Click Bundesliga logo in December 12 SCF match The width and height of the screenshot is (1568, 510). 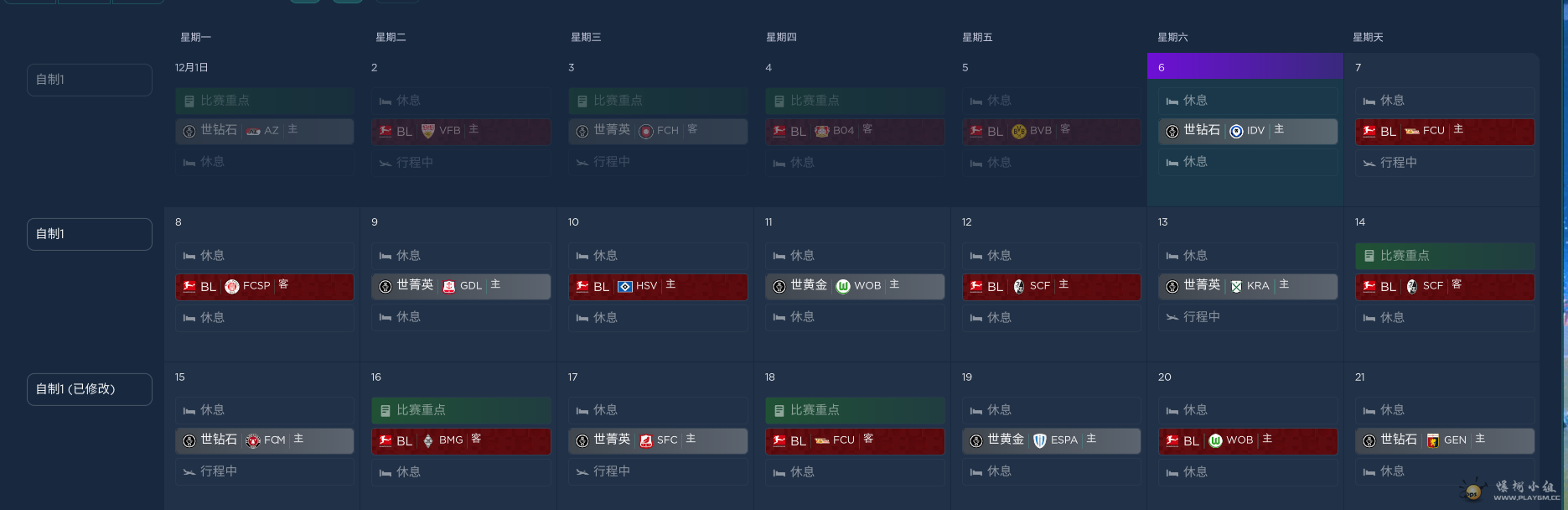(x=976, y=286)
